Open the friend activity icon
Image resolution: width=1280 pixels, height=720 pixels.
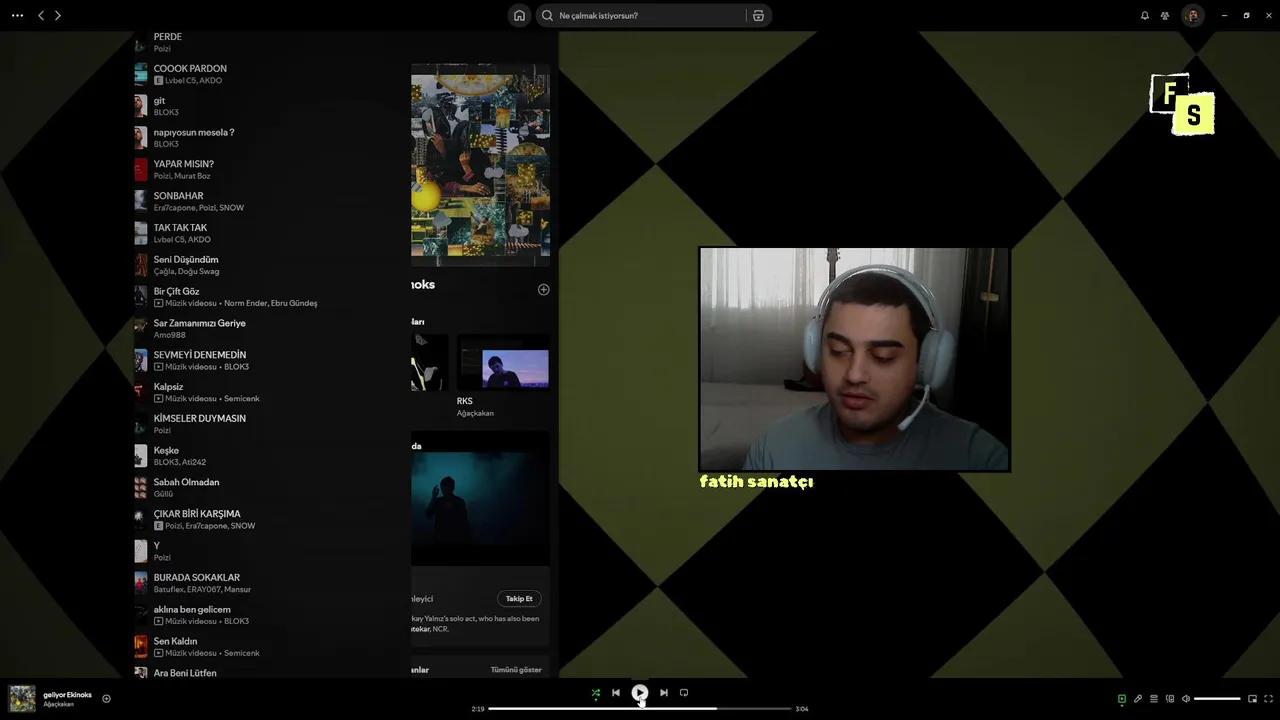1165,15
